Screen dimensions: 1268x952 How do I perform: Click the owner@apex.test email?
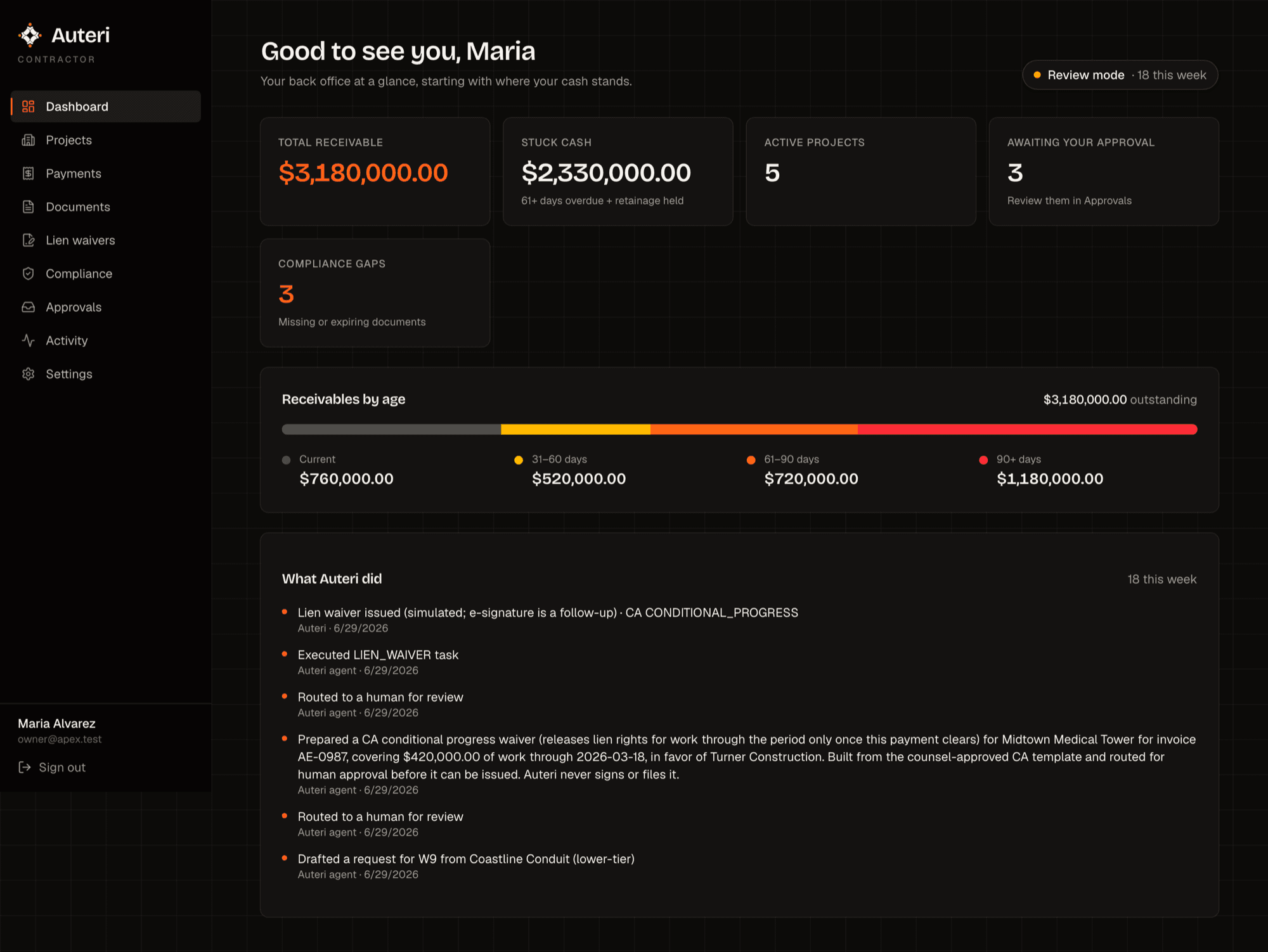point(60,739)
